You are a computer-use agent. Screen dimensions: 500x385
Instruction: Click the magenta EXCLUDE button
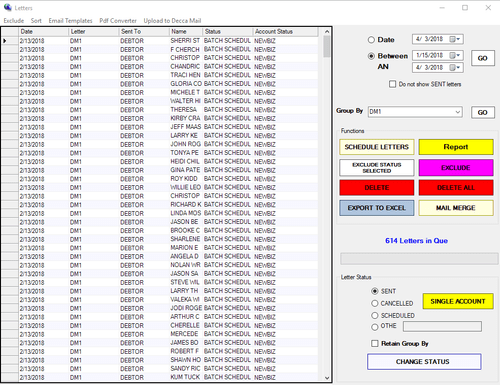tap(456, 168)
